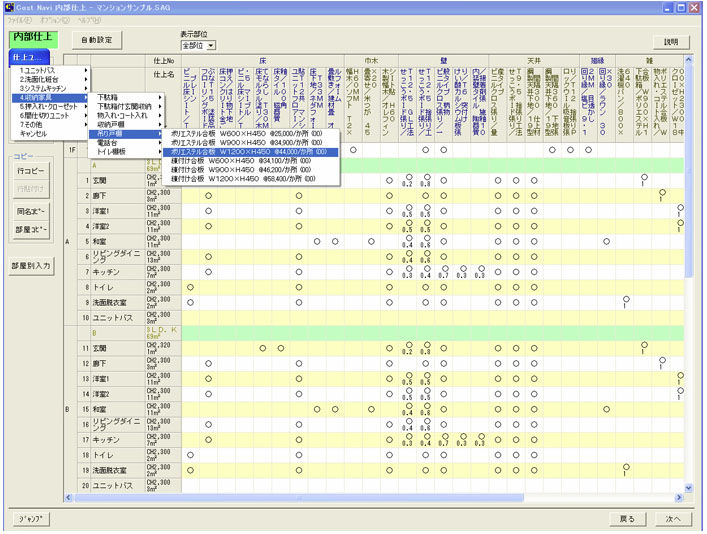Screen dimensions: 707x534
Task: Select row 7 キッチン in room list
Action: (x=107, y=271)
